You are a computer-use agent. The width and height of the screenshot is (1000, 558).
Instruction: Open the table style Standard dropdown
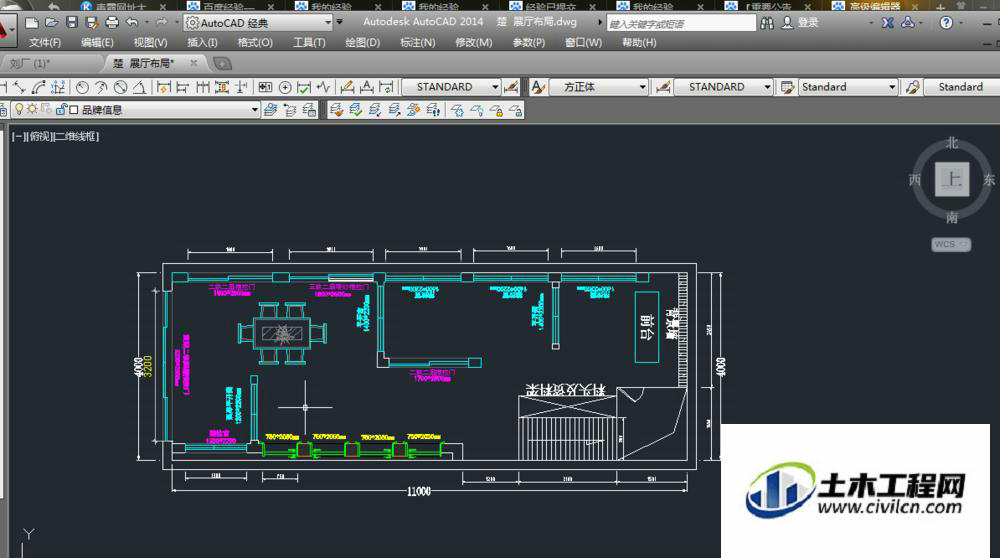[892, 87]
